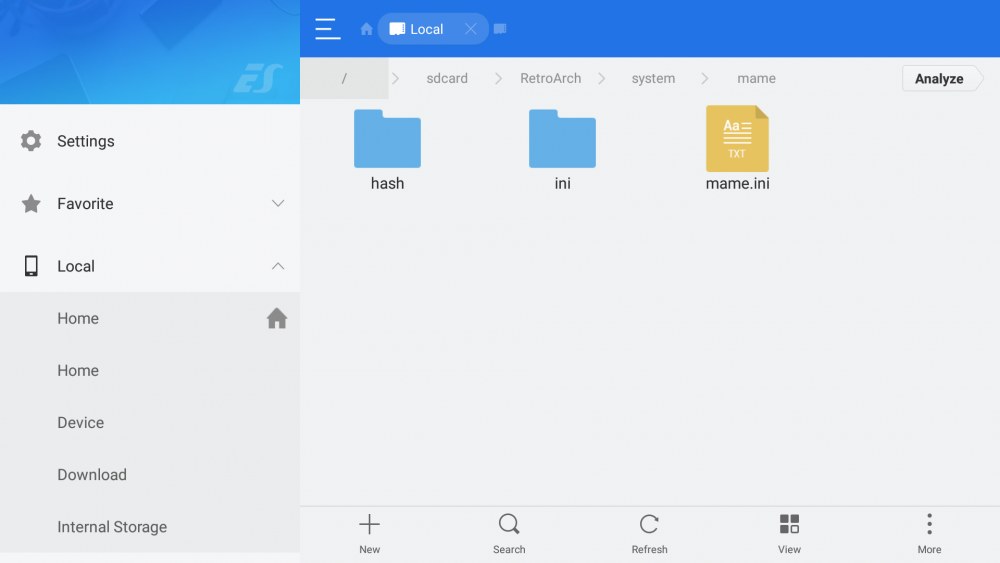1000x563 pixels.
Task: Change the layout using View
Action: (789, 533)
